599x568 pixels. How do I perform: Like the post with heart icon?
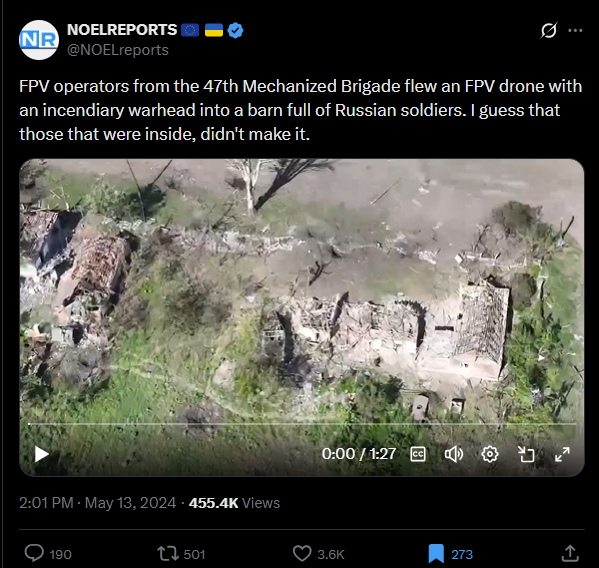click(x=302, y=553)
